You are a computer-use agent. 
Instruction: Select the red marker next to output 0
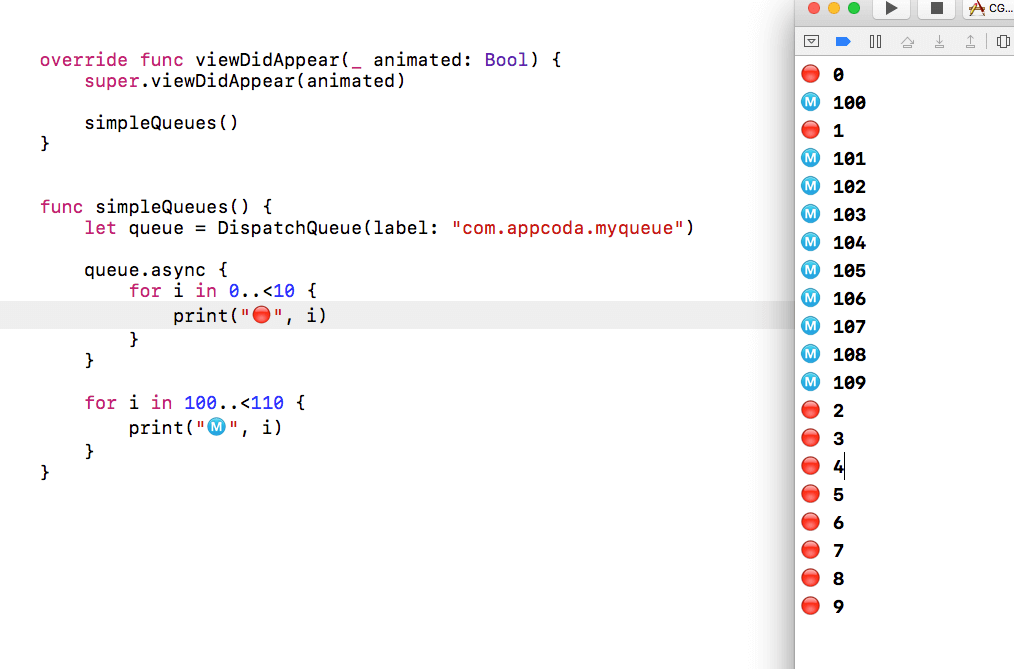tap(810, 73)
